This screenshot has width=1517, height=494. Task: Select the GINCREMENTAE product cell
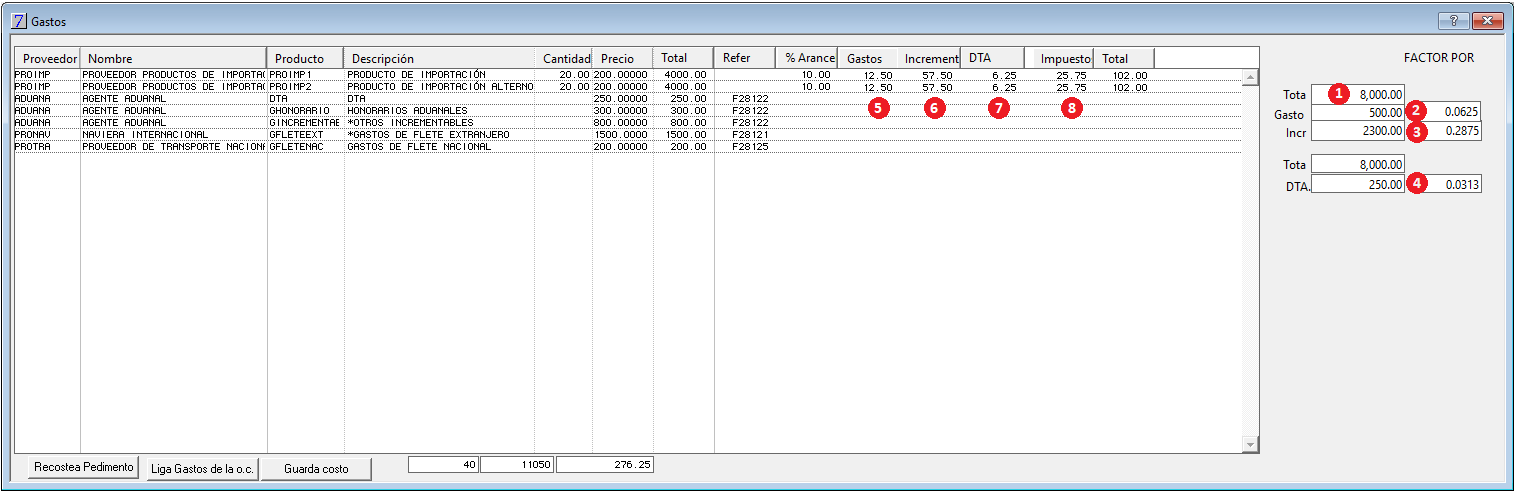point(306,123)
